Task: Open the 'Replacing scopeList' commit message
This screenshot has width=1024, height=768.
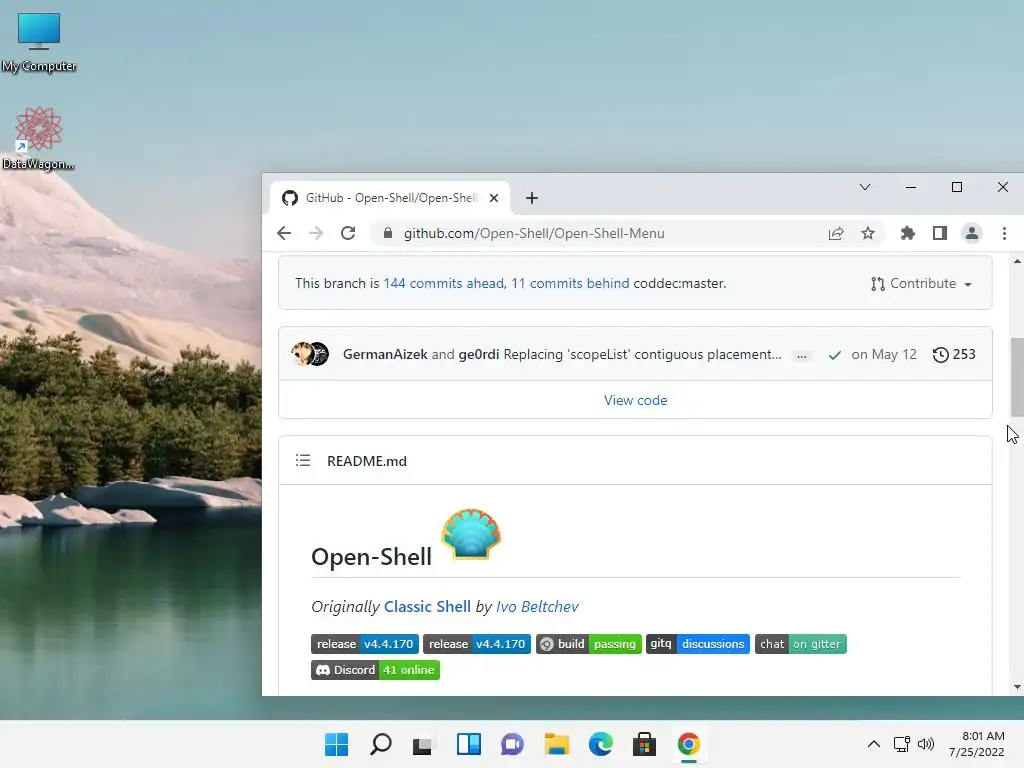Action: coord(643,354)
